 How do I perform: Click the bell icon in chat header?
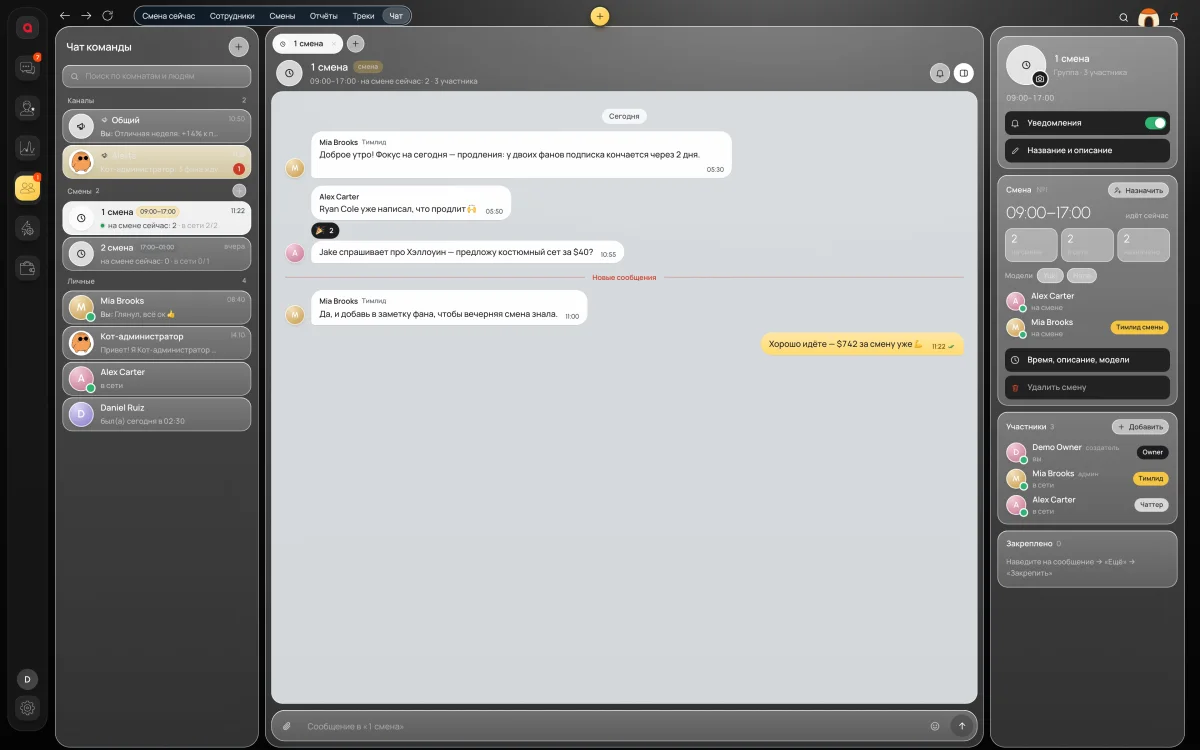[940, 73]
